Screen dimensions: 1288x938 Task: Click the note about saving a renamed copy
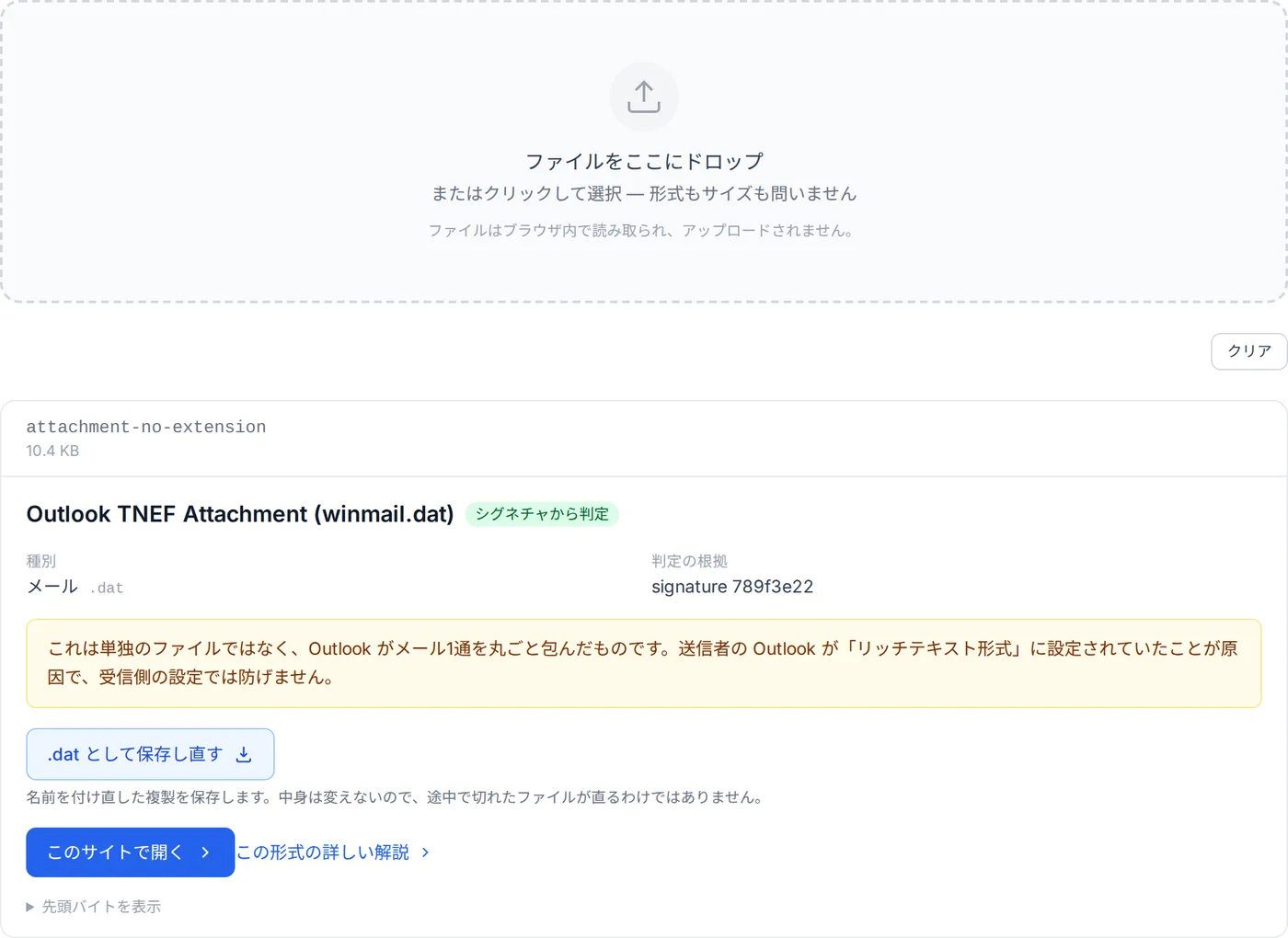point(397,797)
